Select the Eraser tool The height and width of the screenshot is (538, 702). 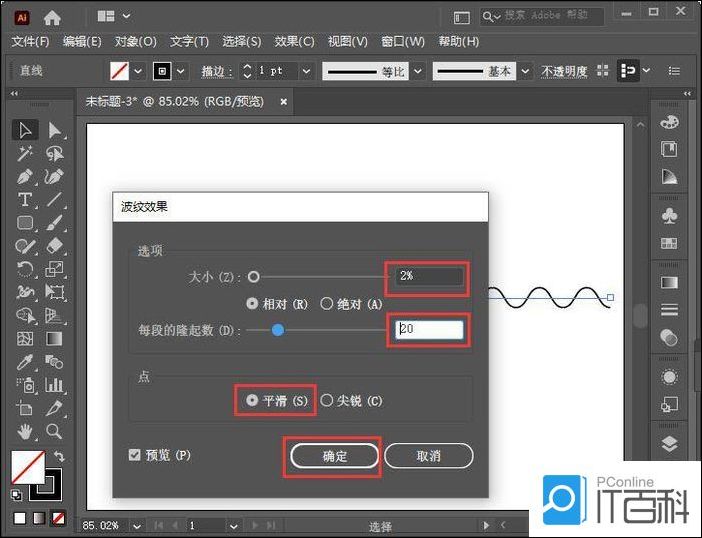click(x=54, y=246)
